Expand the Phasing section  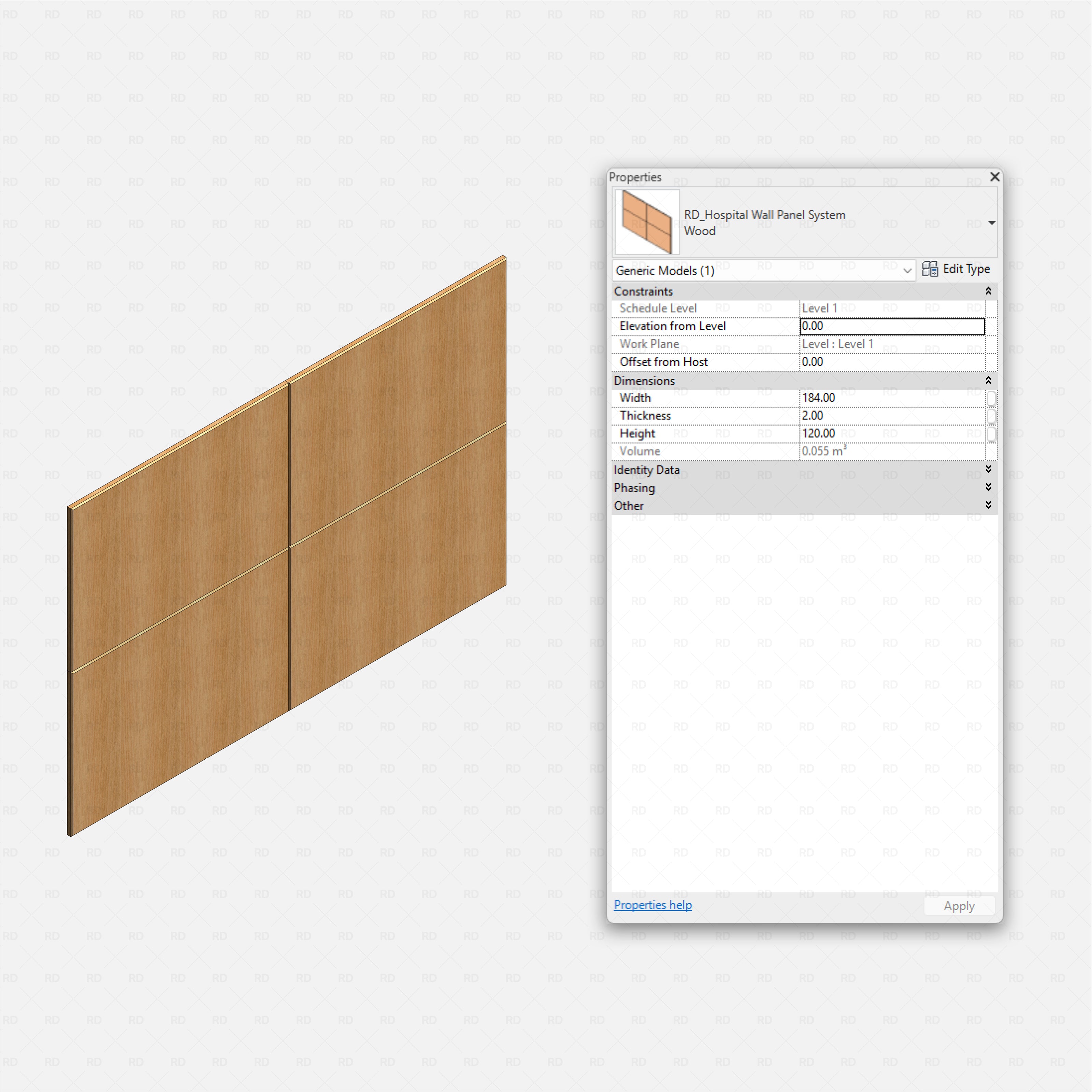989,487
